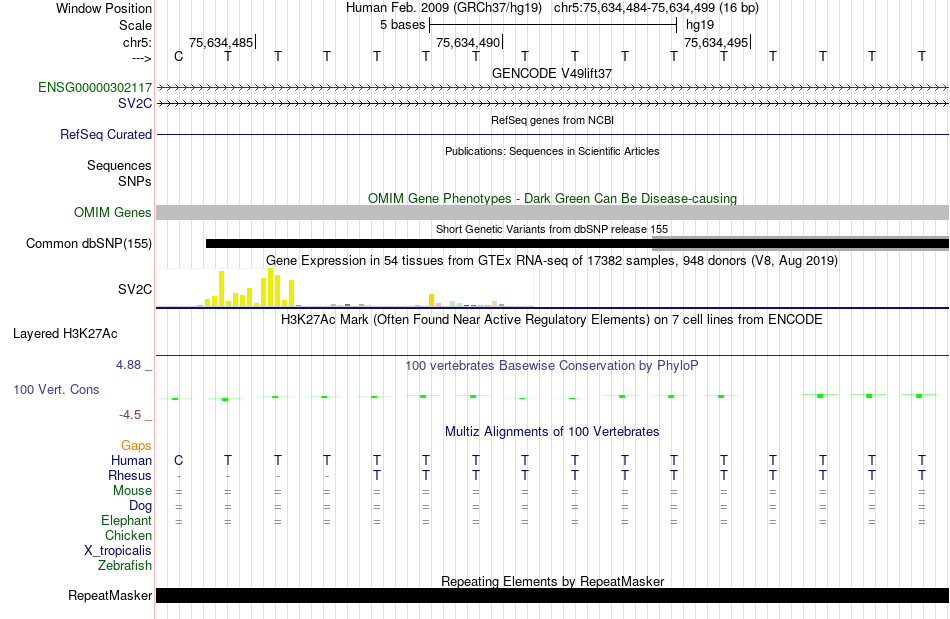Click the 100 Vert. Cons label
The height and width of the screenshot is (619, 950).
[x=56, y=389]
